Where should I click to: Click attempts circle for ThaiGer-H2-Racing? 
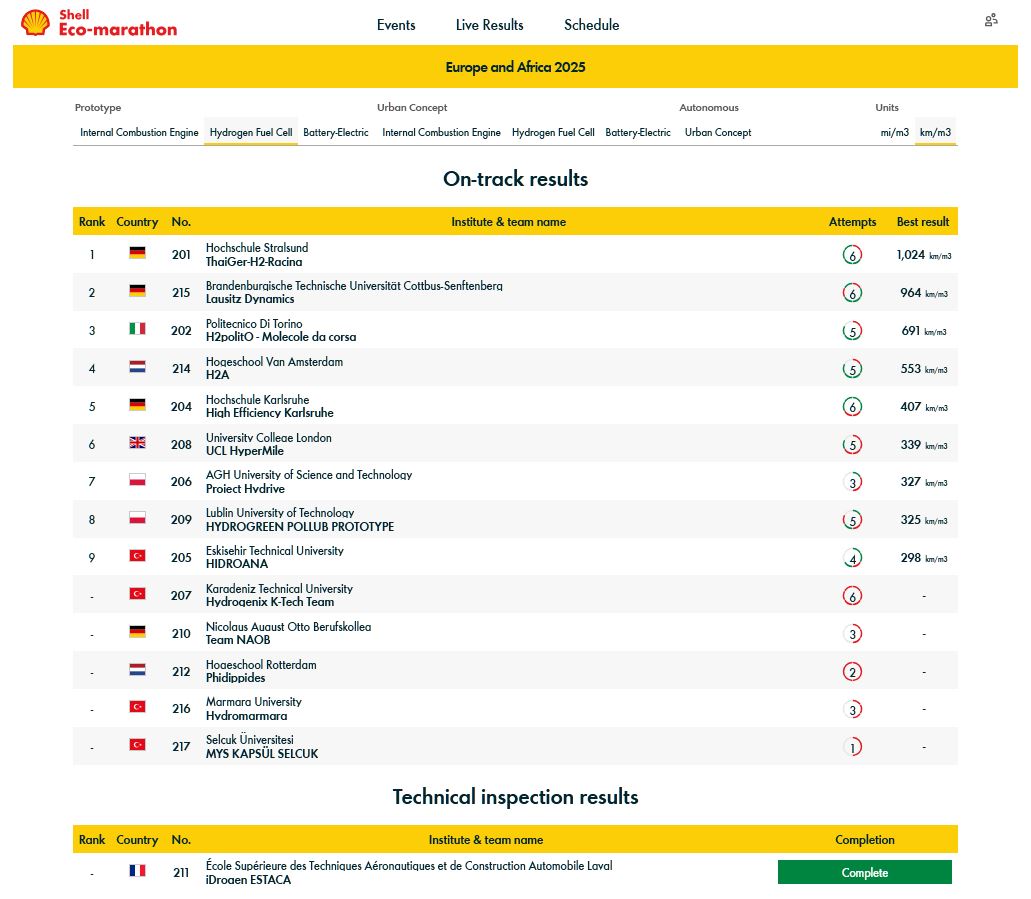click(852, 255)
